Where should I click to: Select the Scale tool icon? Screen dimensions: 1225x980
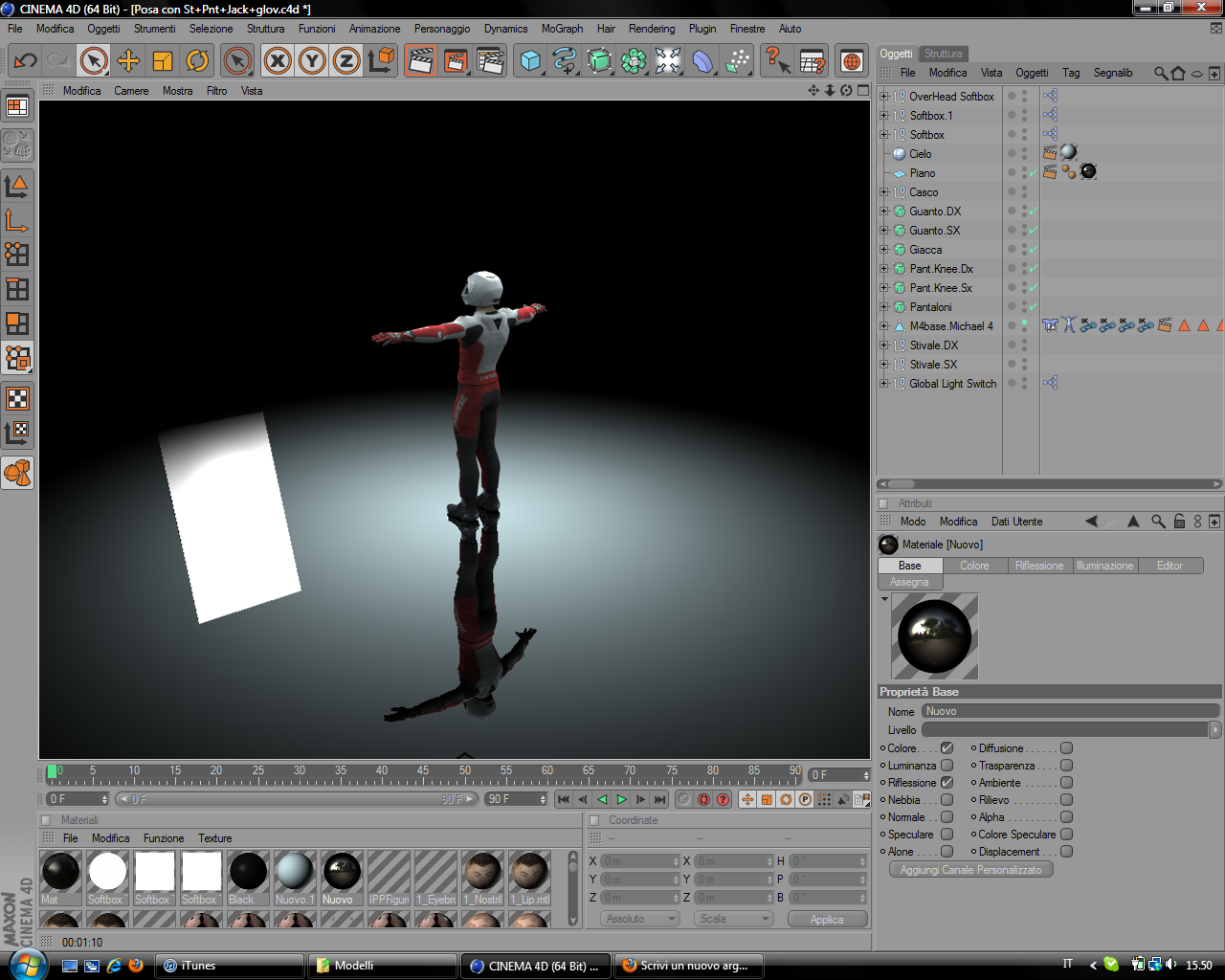(163, 61)
